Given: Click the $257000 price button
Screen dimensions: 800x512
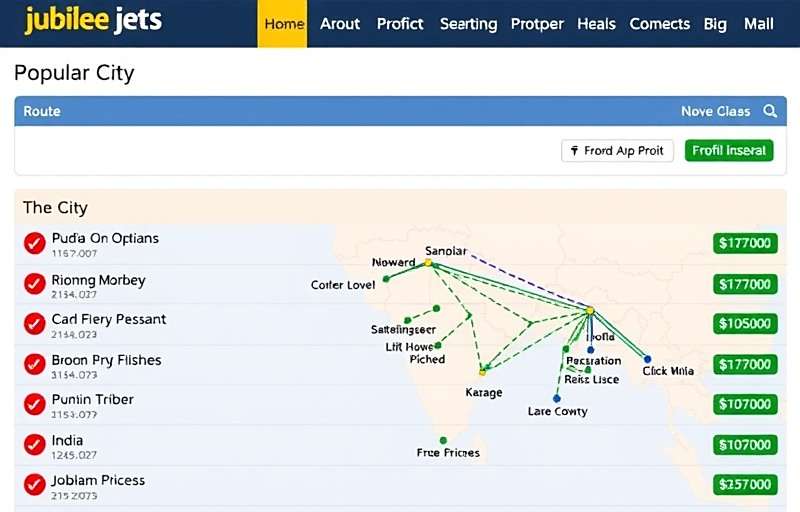Looking at the screenshot, I should 745,484.
